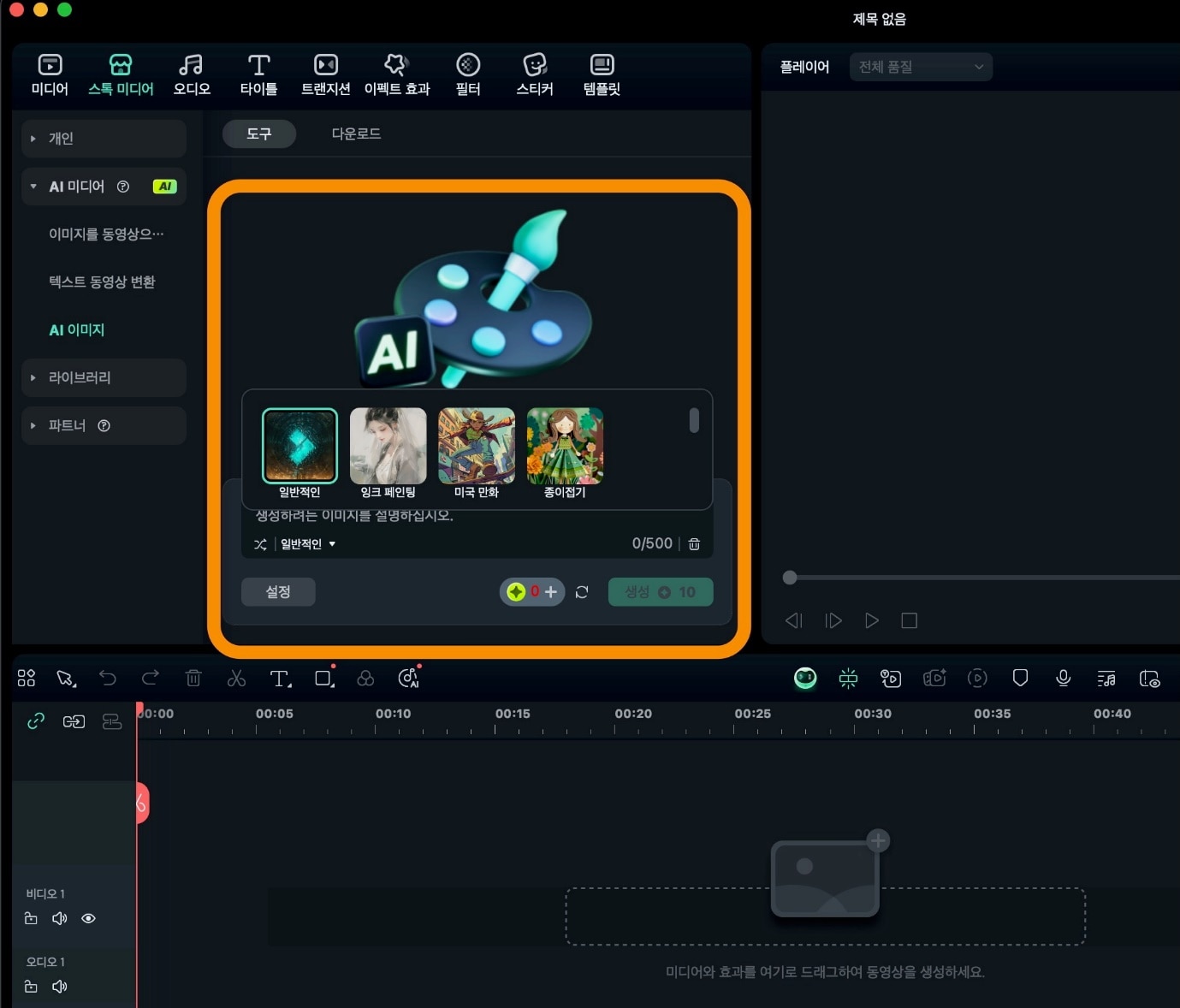The image size is (1180, 1008).
Task: Clear prompt with the trash icon
Action: click(x=694, y=544)
